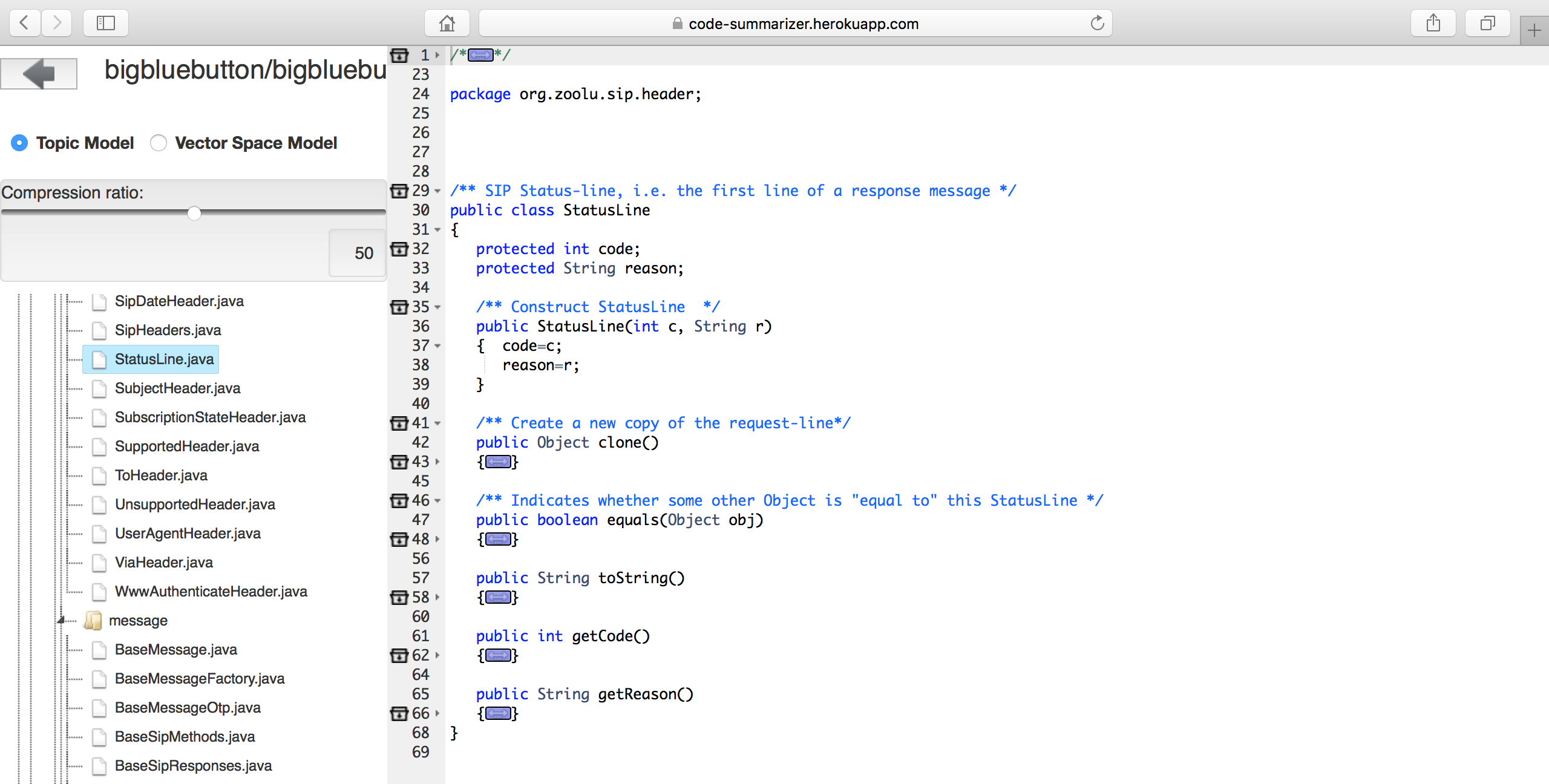Click the archive box icon beside line 48
Image resolution: width=1549 pixels, height=784 pixels.
399,540
